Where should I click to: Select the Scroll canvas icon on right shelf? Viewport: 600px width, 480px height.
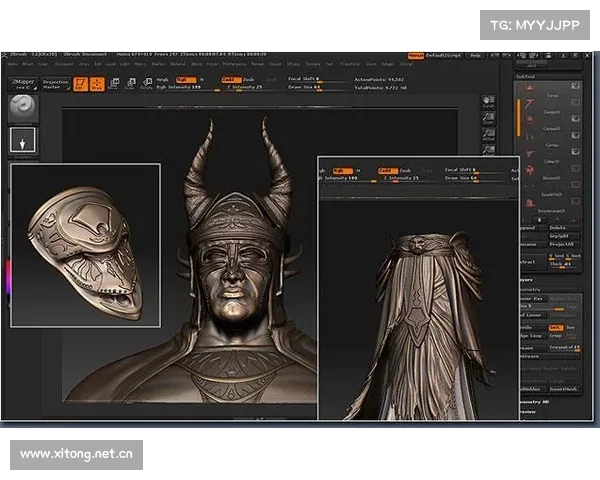pyautogui.click(x=489, y=102)
